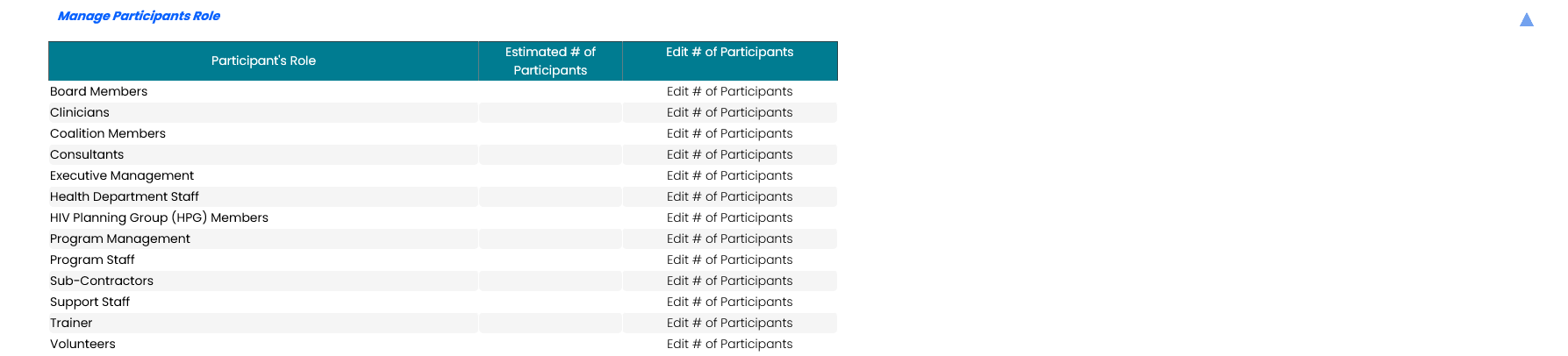Click the Participant's Role column header
The width and height of the screenshot is (1568, 356).
(x=263, y=61)
